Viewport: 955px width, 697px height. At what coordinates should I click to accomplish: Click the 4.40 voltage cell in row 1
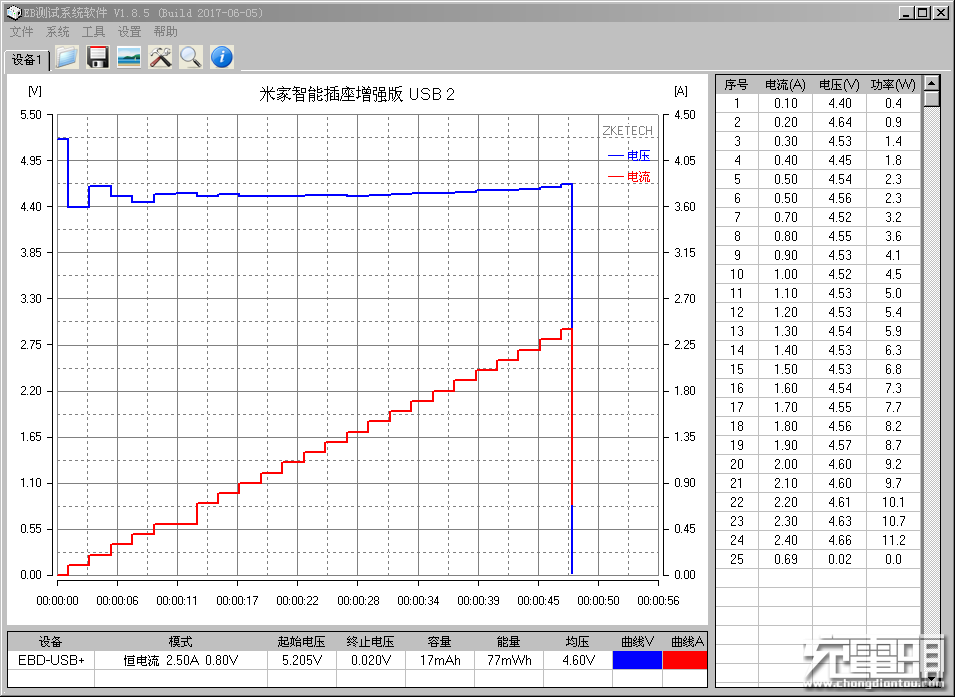click(839, 104)
